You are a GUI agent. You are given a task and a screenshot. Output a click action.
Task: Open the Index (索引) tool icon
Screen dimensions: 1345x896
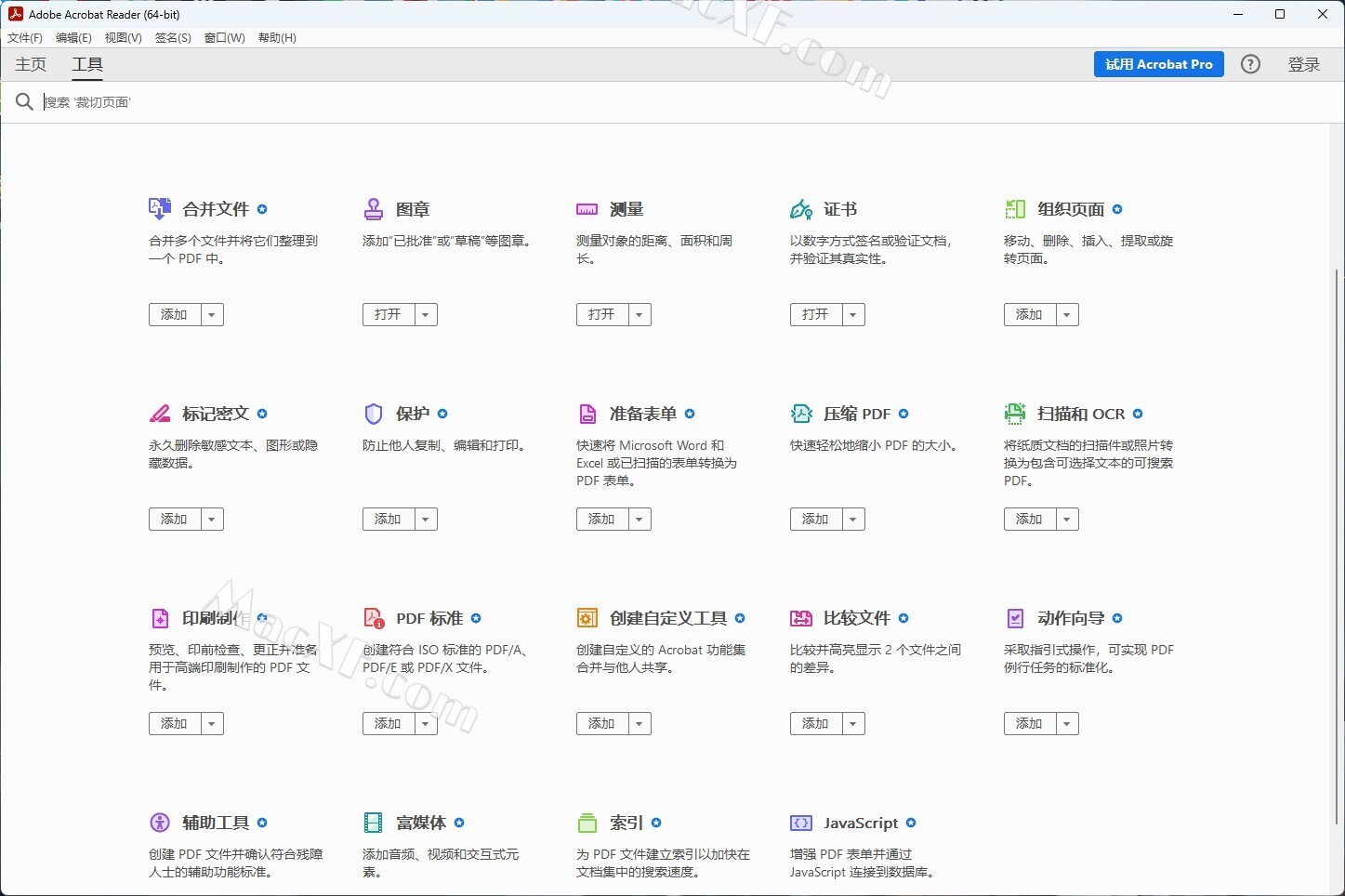click(587, 823)
